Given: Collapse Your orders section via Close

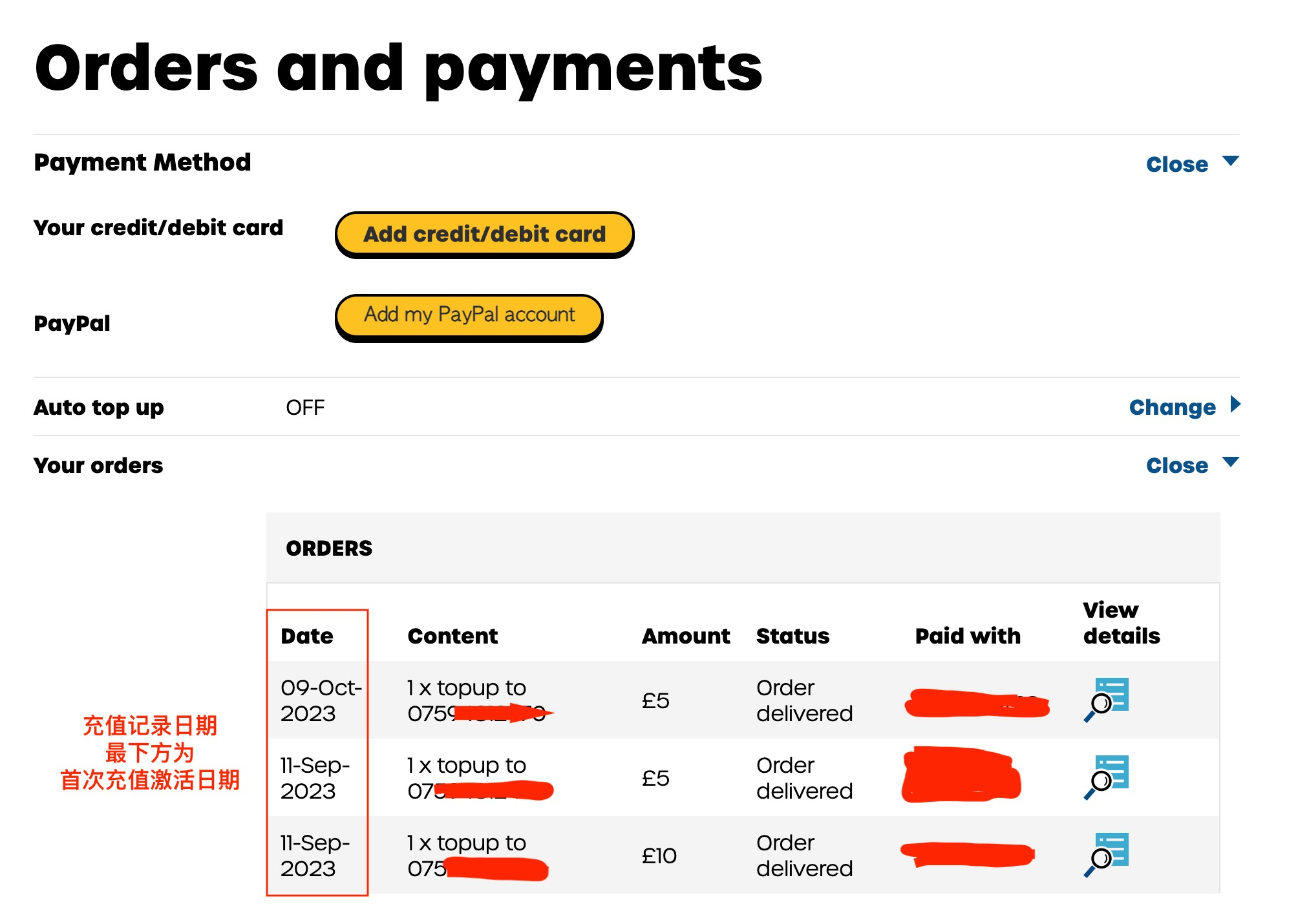Looking at the screenshot, I should [x=1176, y=465].
